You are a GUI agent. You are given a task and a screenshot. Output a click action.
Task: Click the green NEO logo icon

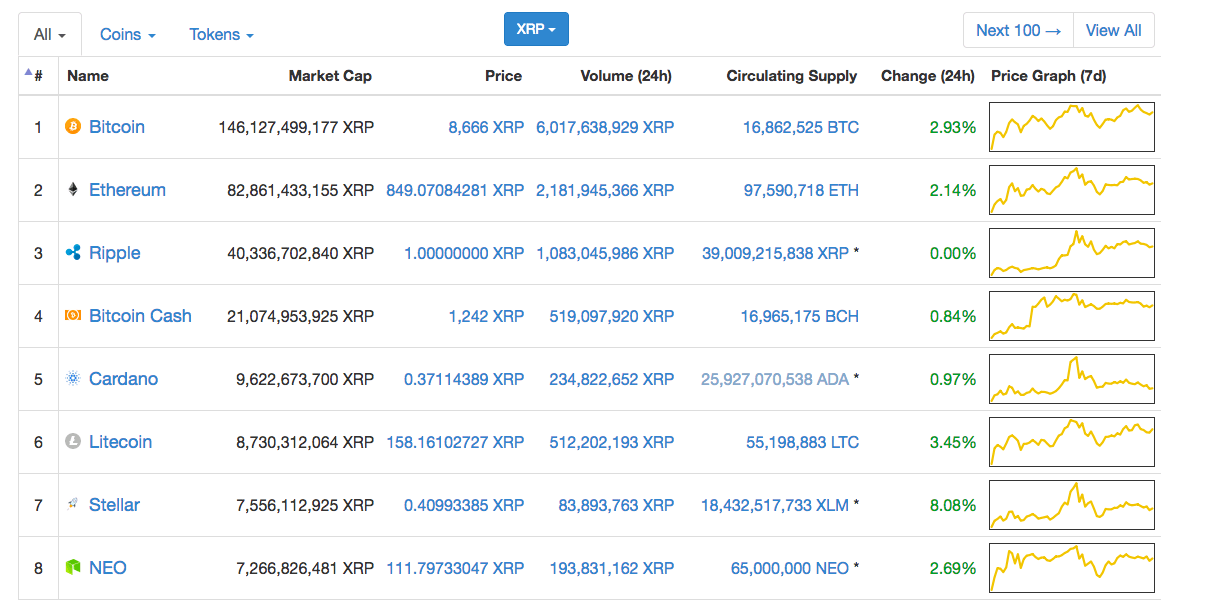[x=72, y=568]
